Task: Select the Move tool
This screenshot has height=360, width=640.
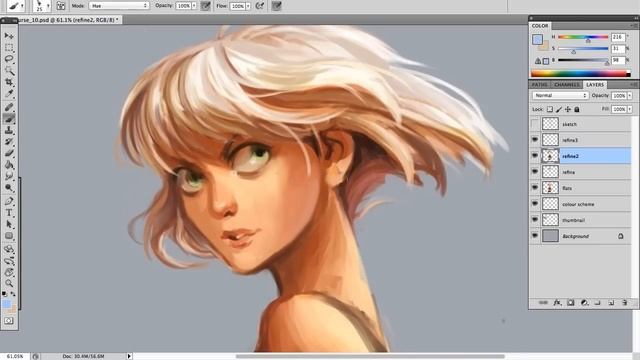Action: coord(9,36)
